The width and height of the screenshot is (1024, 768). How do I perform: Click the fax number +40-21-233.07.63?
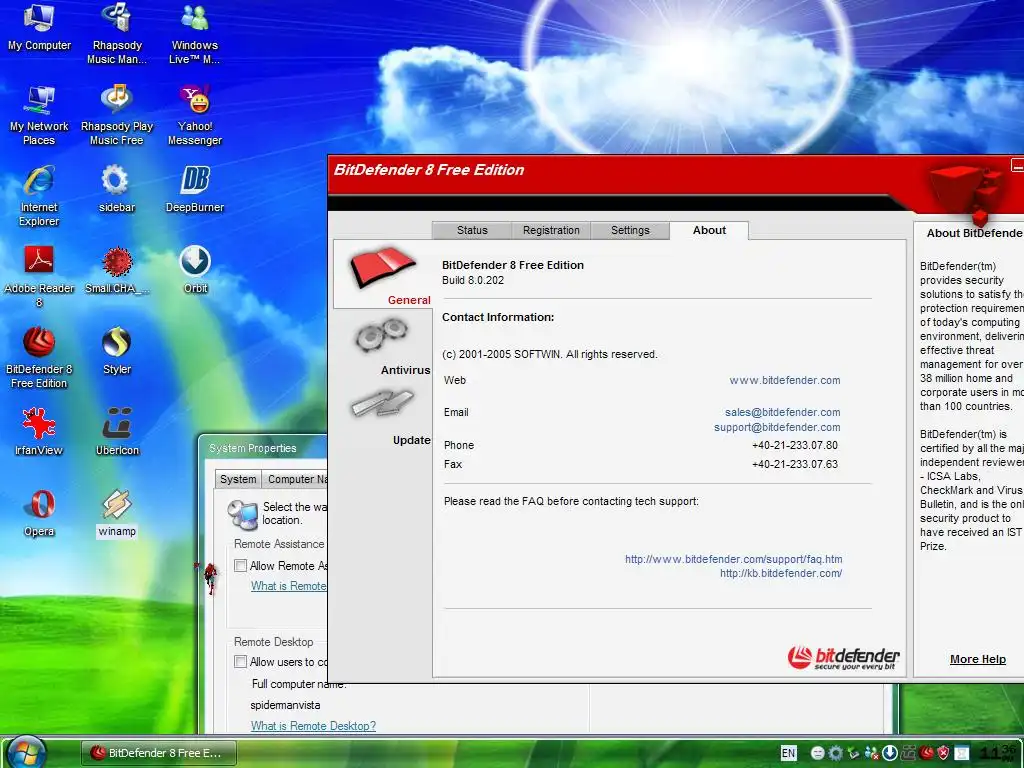(x=795, y=464)
